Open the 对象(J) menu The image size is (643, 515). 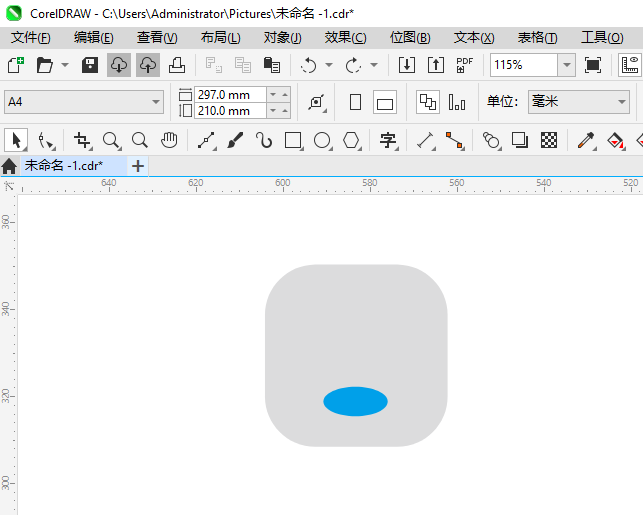point(283,38)
